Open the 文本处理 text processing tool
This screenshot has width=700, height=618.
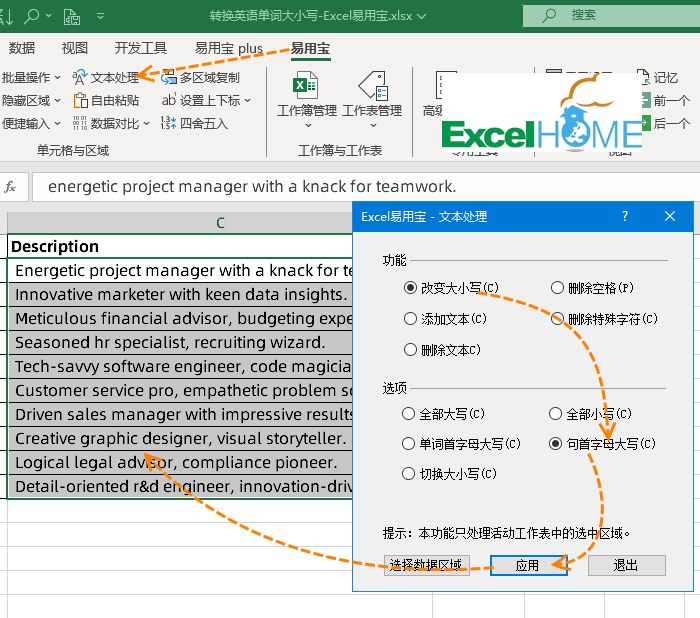pos(106,78)
